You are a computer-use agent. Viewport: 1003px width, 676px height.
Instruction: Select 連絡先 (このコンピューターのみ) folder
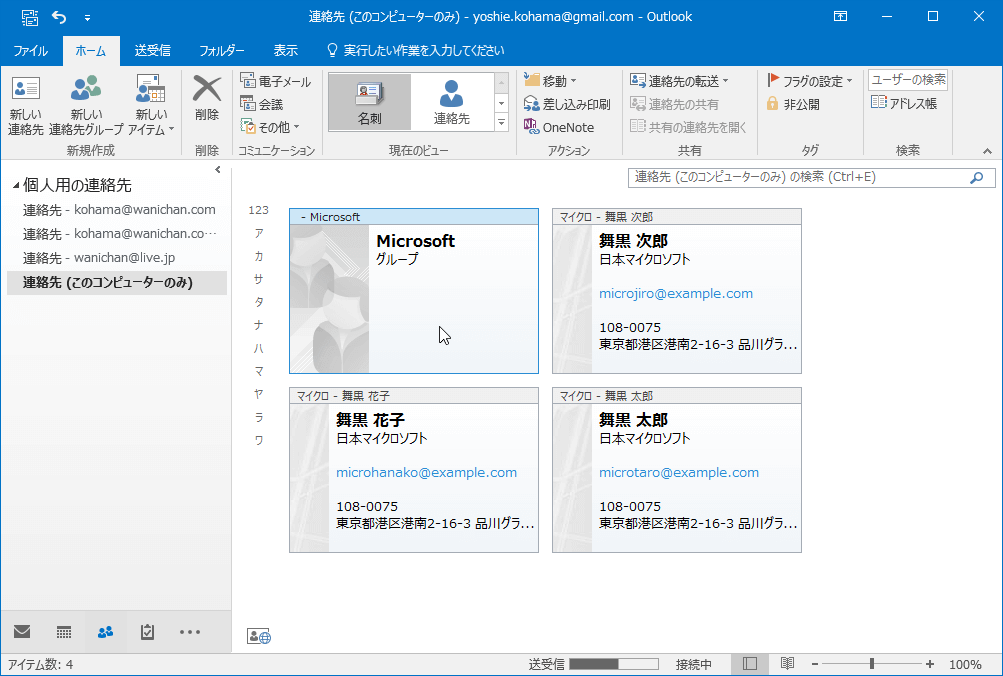pyautogui.click(x=117, y=283)
